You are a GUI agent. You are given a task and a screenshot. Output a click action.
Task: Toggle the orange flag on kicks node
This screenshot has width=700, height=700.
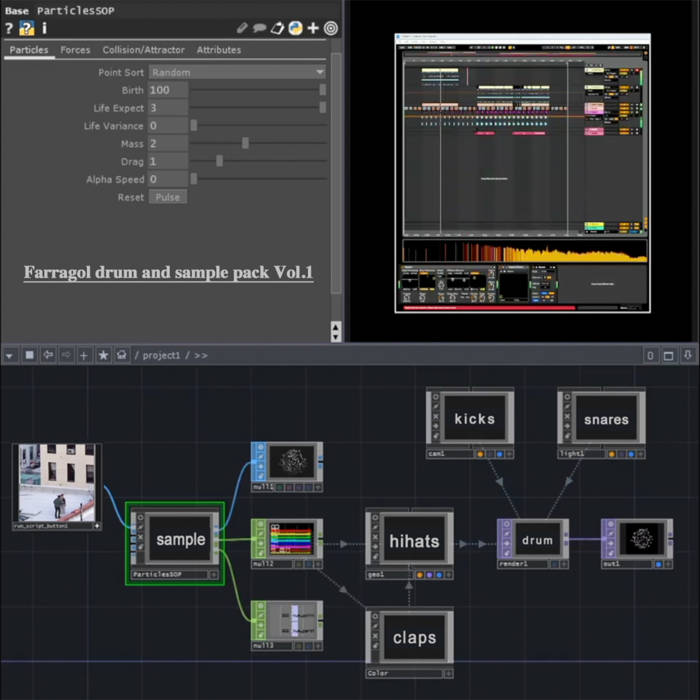click(481, 453)
